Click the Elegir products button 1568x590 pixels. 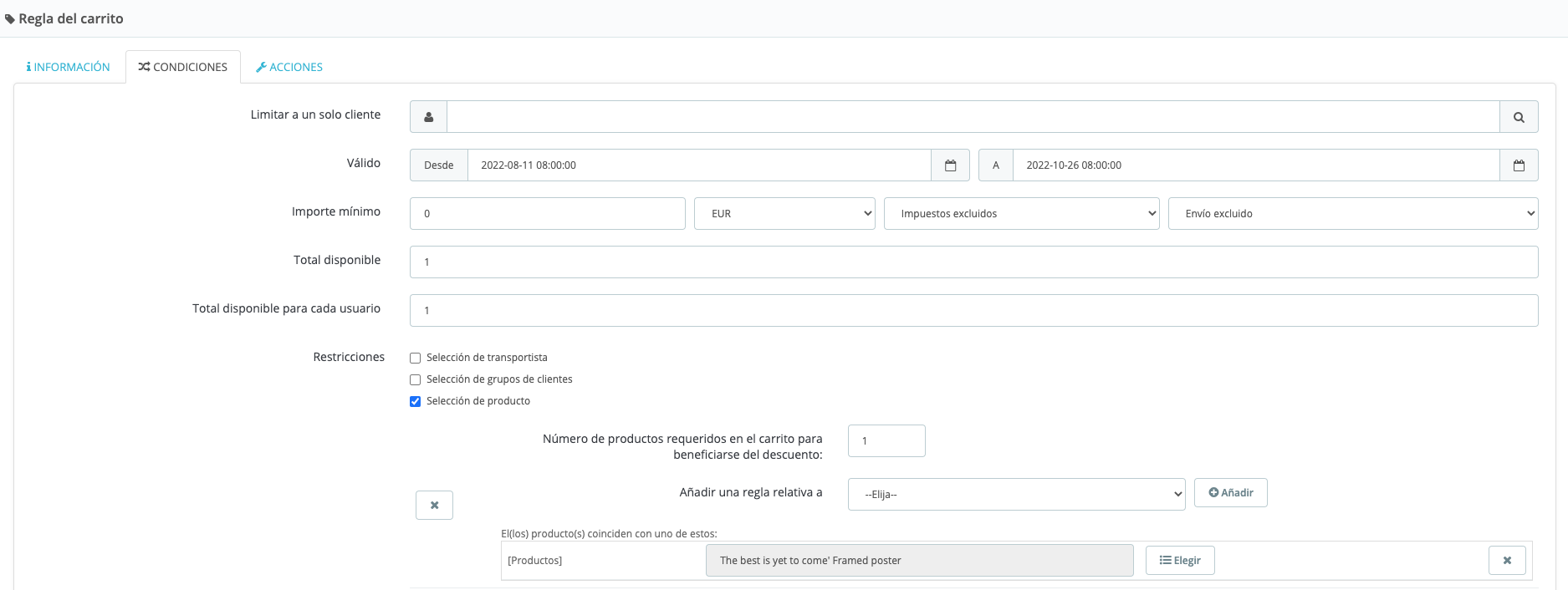[1180, 560]
